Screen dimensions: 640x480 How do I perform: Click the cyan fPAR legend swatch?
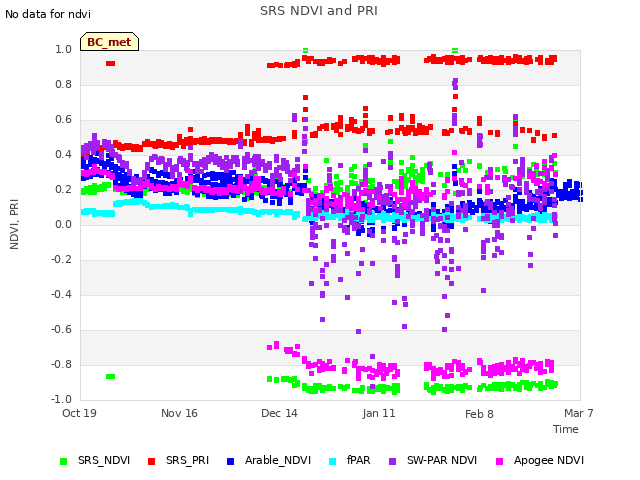[x=333, y=462]
